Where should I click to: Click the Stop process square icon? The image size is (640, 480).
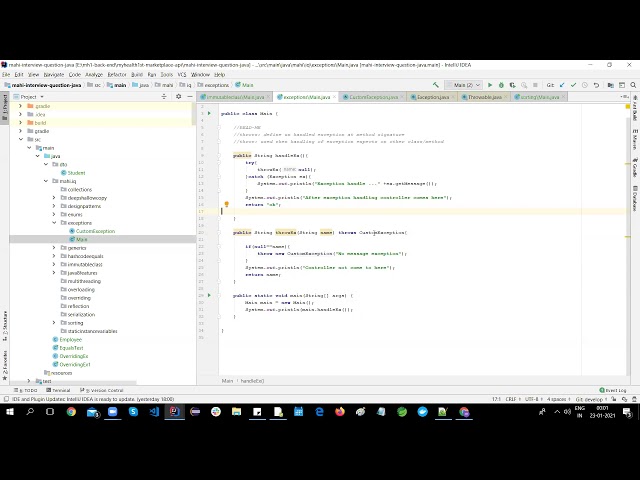[x=535, y=85]
